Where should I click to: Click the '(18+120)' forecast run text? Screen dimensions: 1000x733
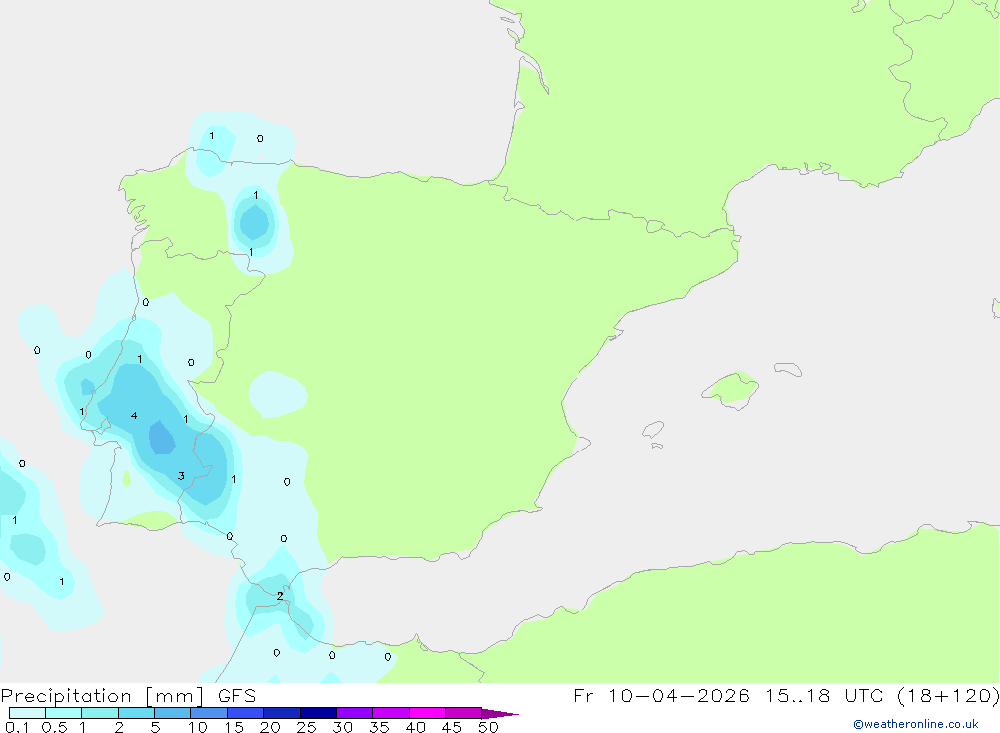point(949,695)
